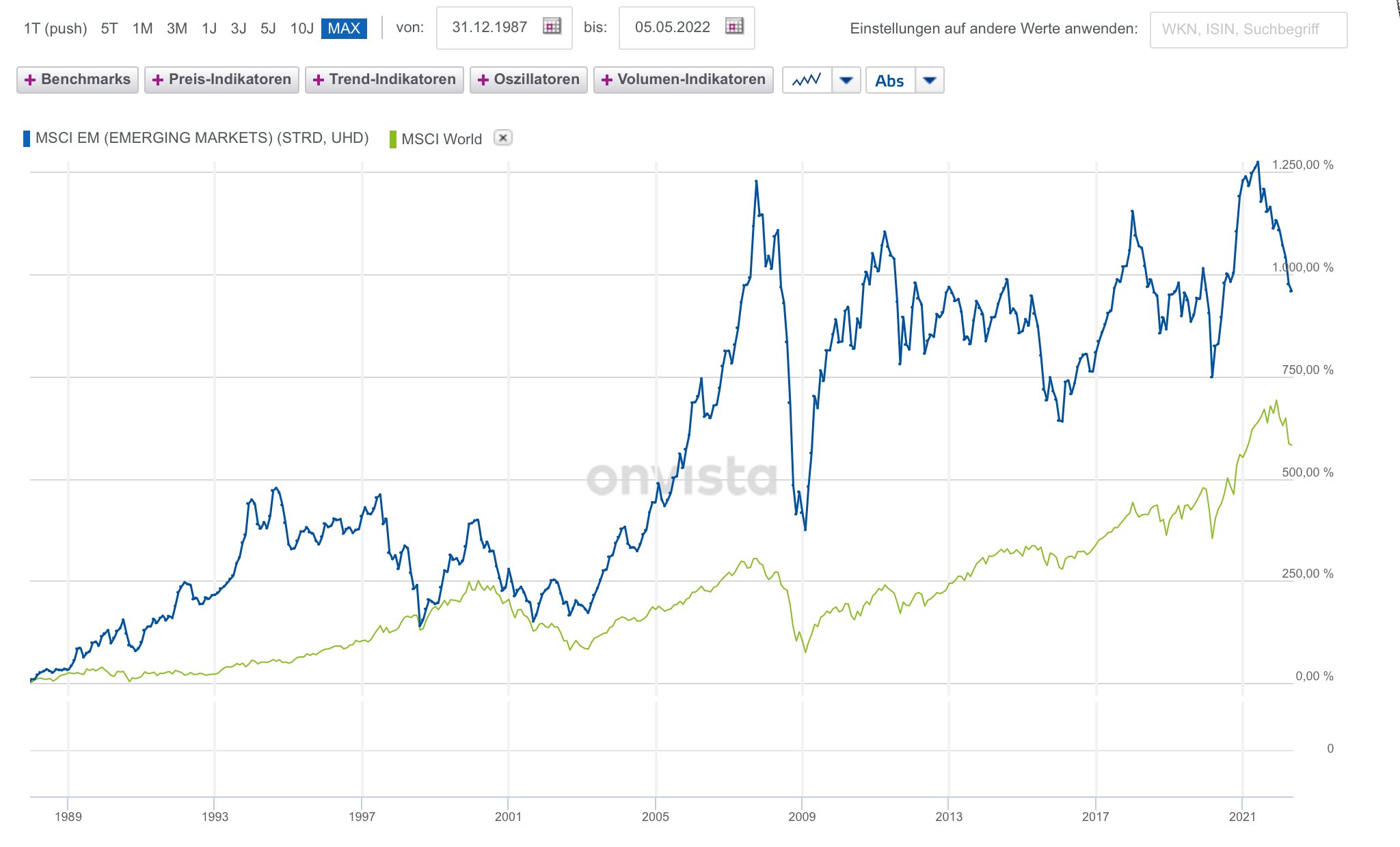The image size is (1400, 847).
Task: Open the Trend-Indikatoren menu
Action: pos(384,80)
